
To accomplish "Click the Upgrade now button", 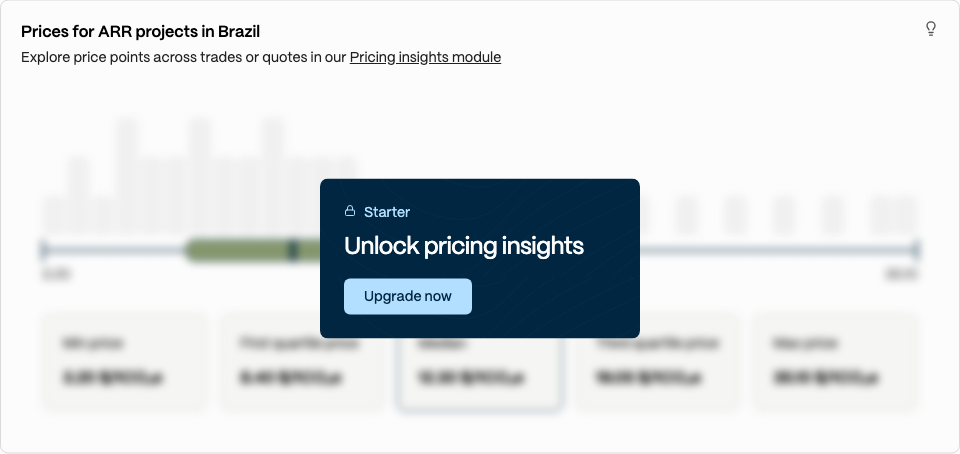I will coord(408,297).
